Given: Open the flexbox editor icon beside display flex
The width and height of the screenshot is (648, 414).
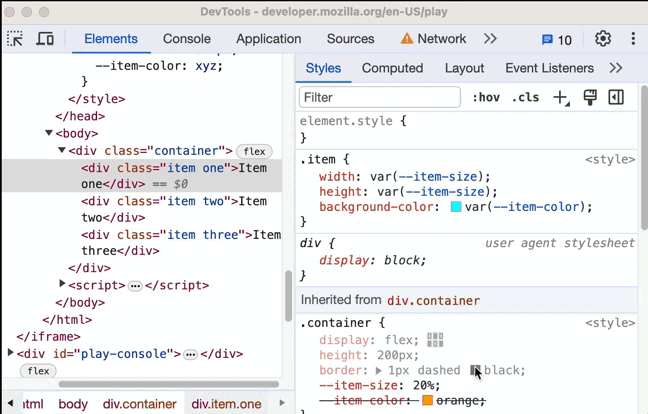Looking at the screenshot, I should 435,340.
